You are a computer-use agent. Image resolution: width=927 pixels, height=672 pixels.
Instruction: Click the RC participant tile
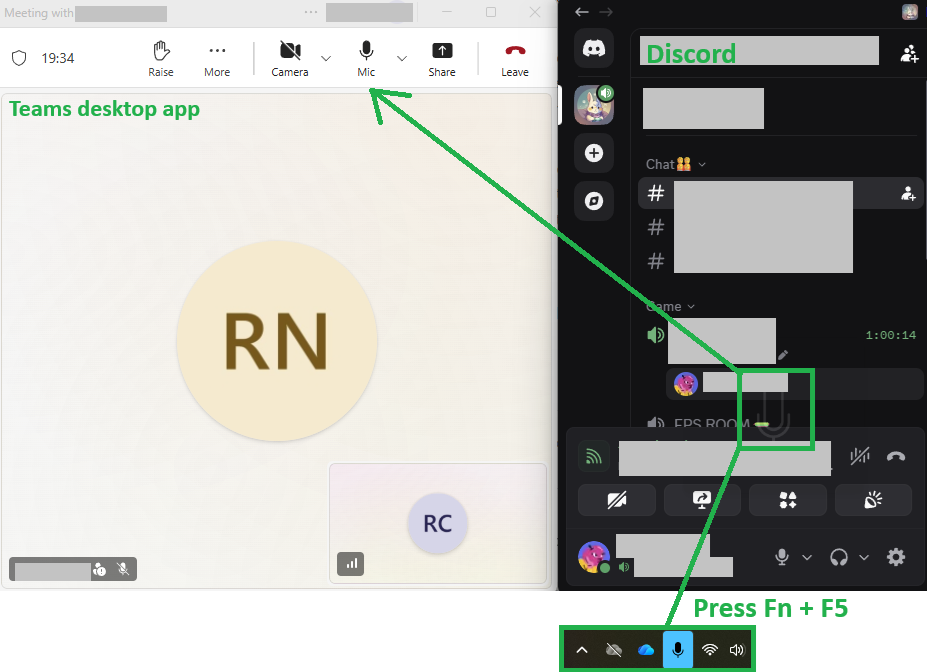tap(437, 523)
